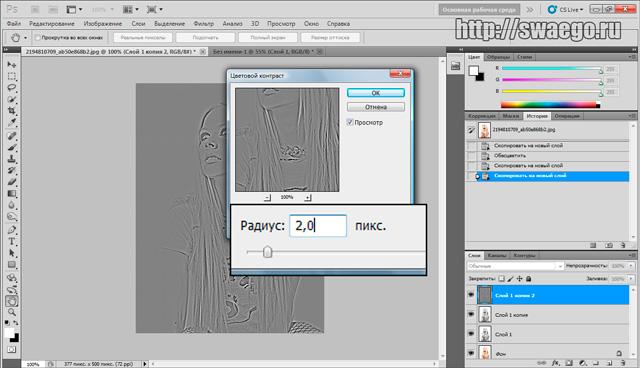The height and width of the screenshot is (368, 640).
Task: Click the Радиус slider handle
Action: click(x=267, y=252)
